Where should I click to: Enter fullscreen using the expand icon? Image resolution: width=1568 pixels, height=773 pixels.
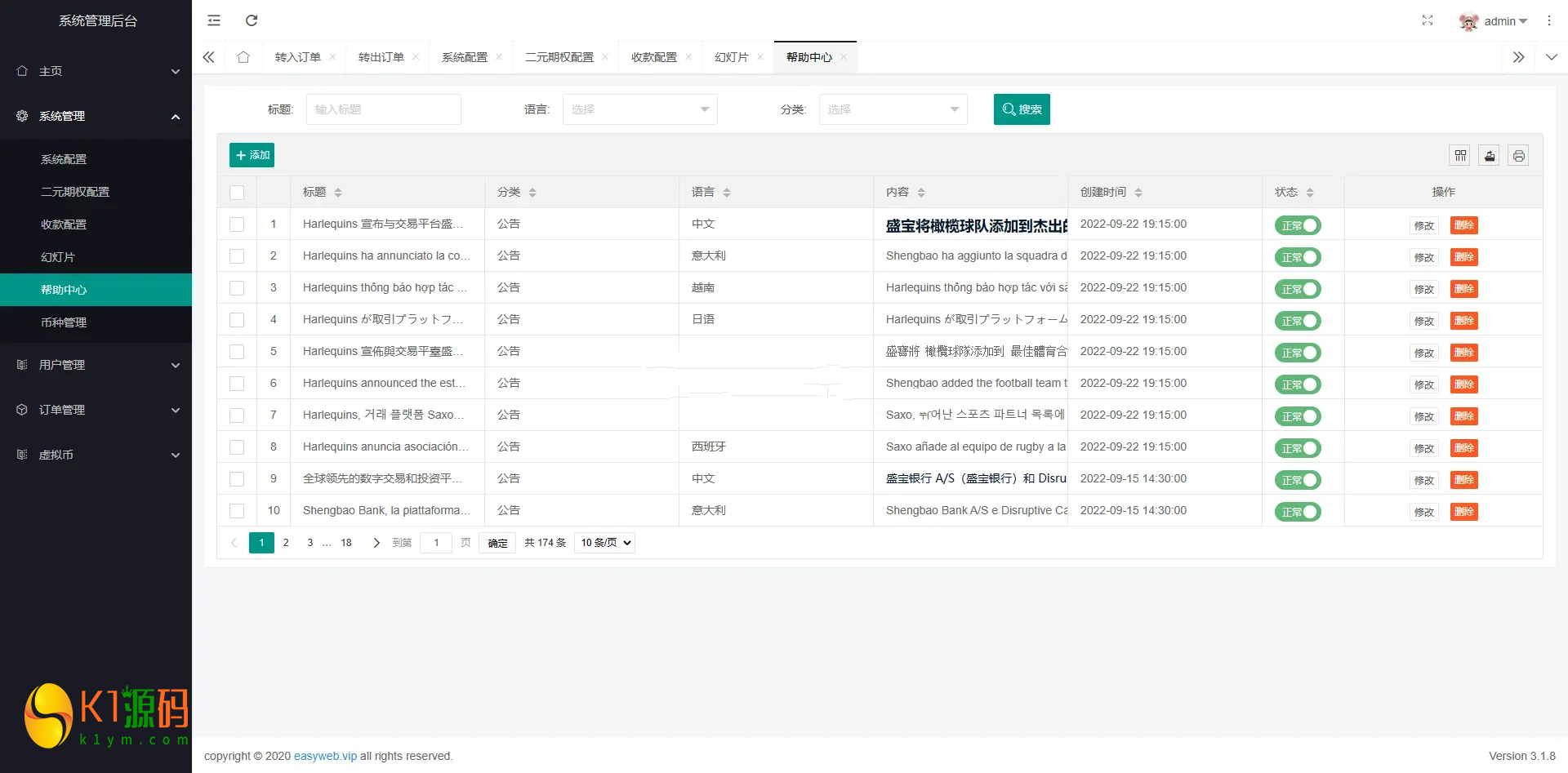point(1428,20)
